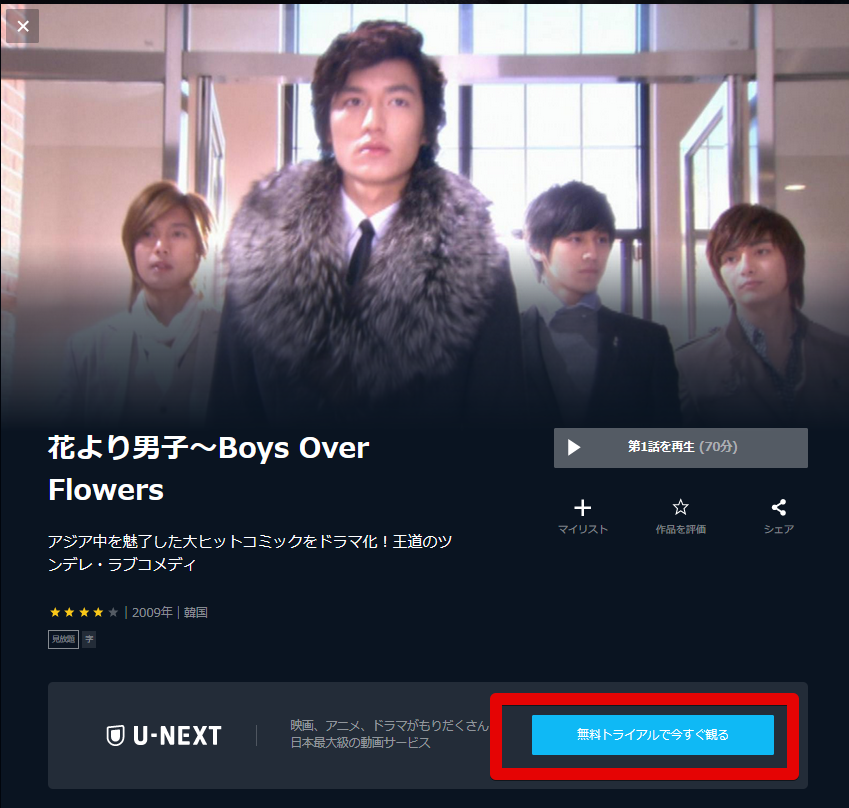Click the title 花より男子～Boys Over Flowers
This screenshot has height=808, width=849.
[x=209, y=469]
